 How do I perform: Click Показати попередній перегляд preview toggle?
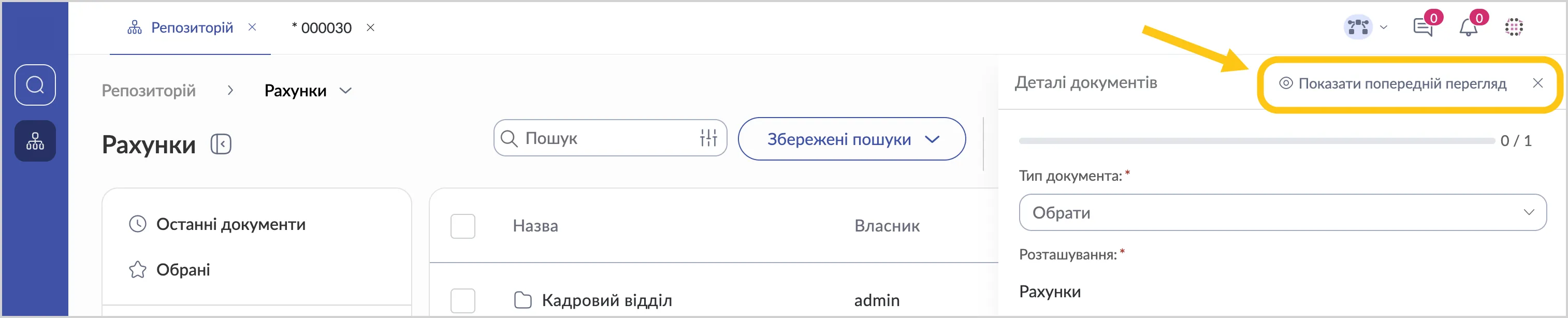pyautogui.click(x=1394, y=83)
